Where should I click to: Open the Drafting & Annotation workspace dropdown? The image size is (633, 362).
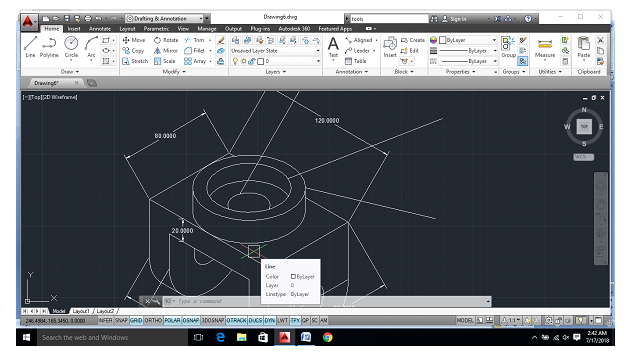click(164, 19)
